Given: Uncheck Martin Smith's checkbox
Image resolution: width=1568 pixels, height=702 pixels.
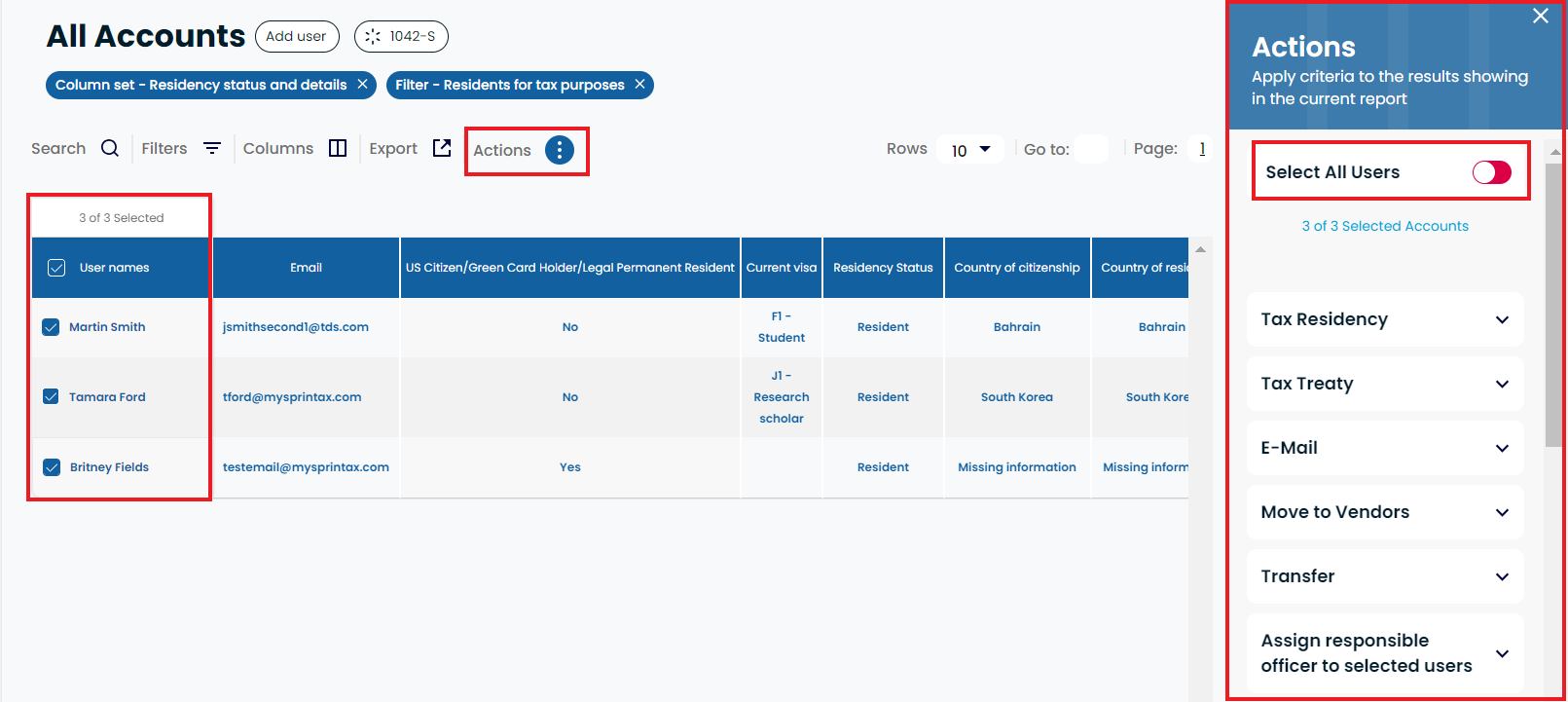Looking at the screenshot, I should [52, 327].
